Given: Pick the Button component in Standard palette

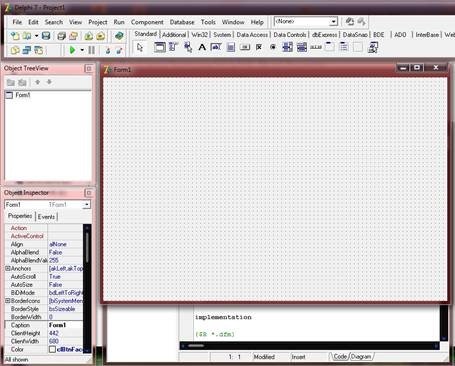Looking at the screenshot, I should click(x=245, y=47).
